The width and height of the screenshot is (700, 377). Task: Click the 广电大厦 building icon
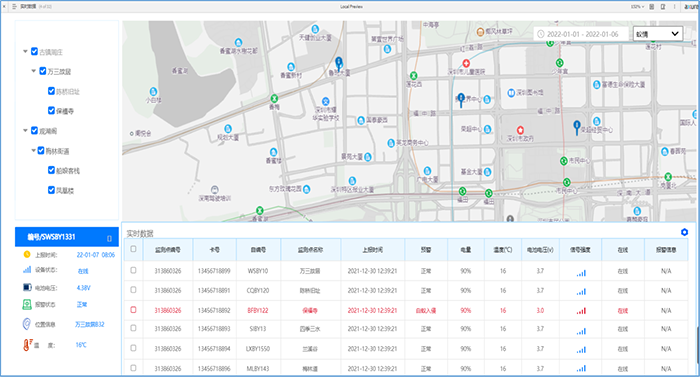[427, 171]
